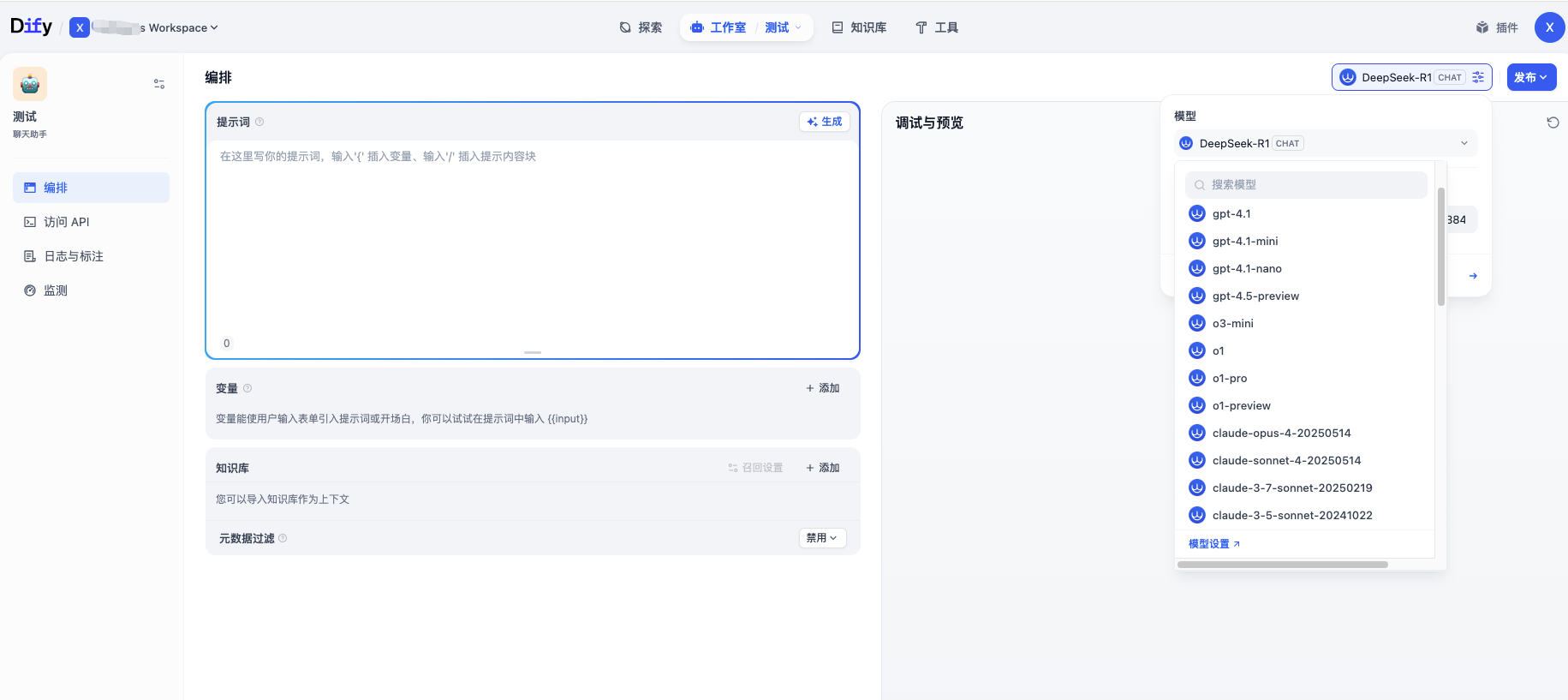This screenshot has height=700, width=1568.
Task: Open the 知识库 tab
Action: coord(859,27)
